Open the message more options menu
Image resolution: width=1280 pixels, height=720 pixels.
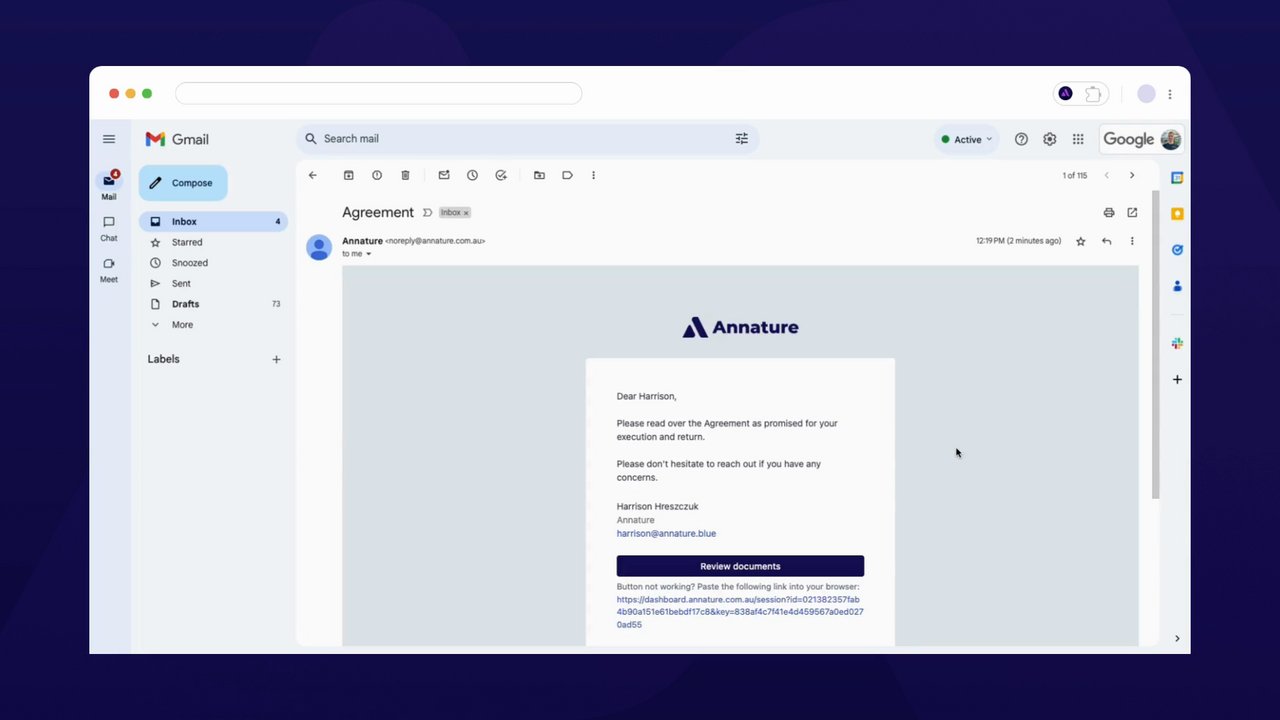pos(1132,241)
